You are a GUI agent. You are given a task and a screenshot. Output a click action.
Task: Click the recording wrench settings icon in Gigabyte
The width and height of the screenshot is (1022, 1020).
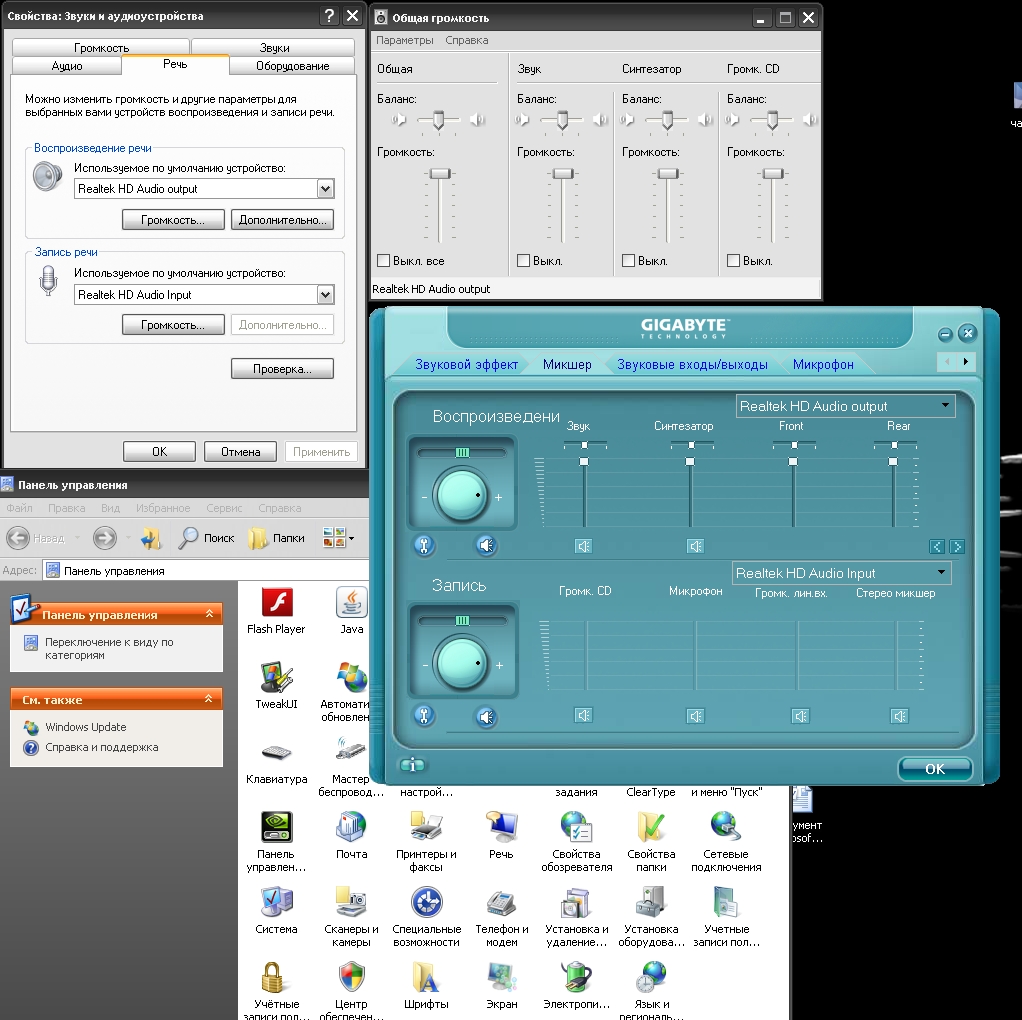424,716
